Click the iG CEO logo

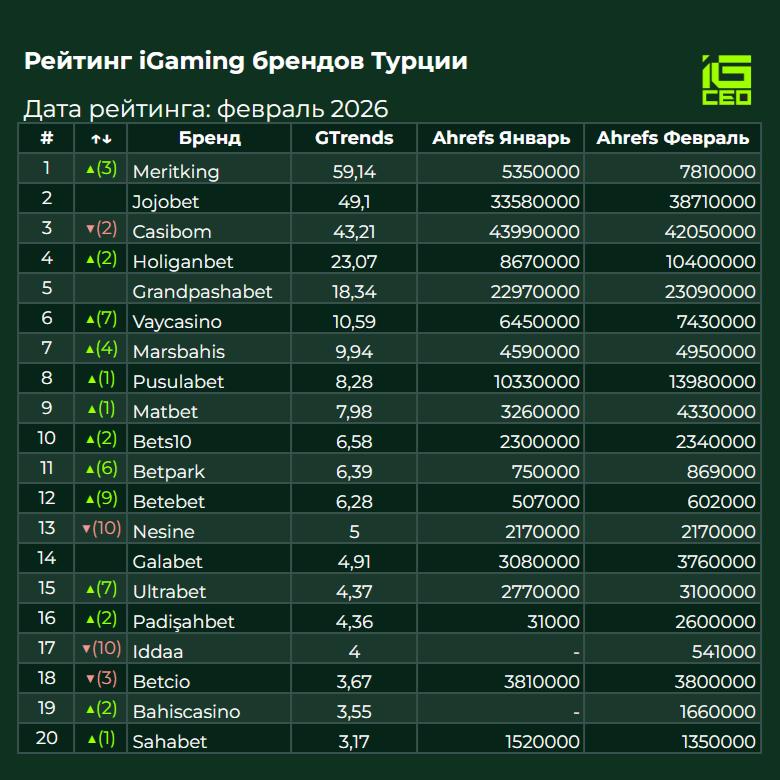click(x=727, y=81)
